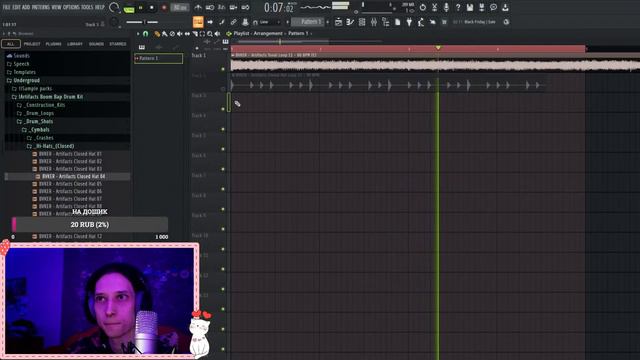Open the chat bubble icon in top toolbar
The height and width of the screenshot is (360, 640).
click(493, 7)
